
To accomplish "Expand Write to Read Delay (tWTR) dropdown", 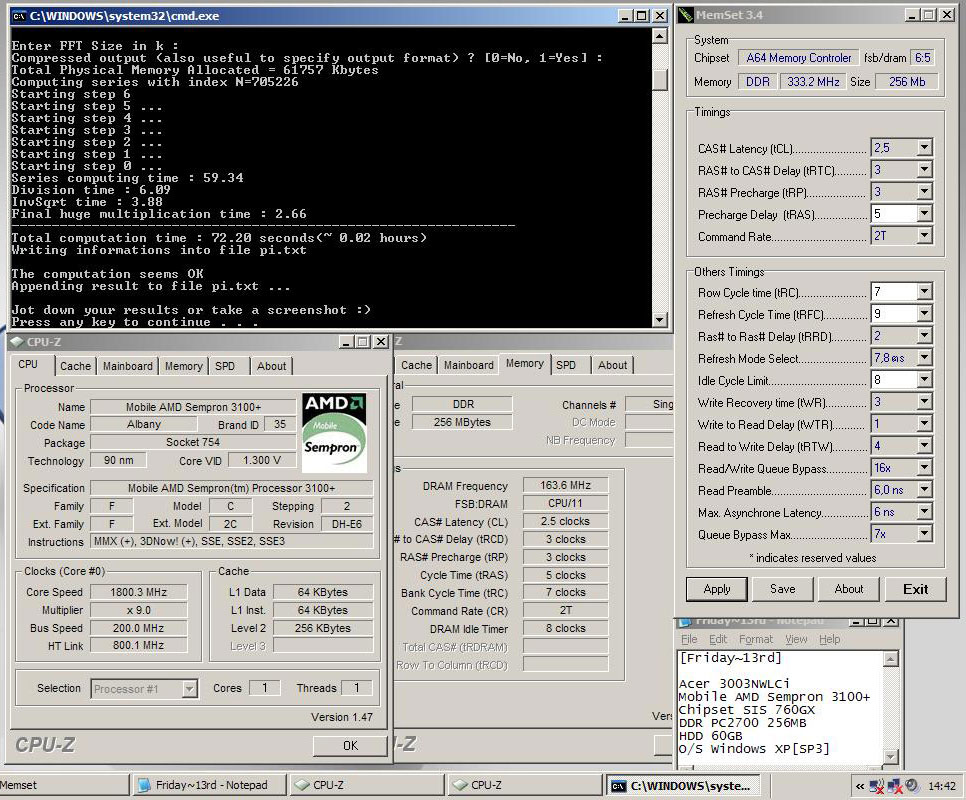I will [x=924, y=424].
